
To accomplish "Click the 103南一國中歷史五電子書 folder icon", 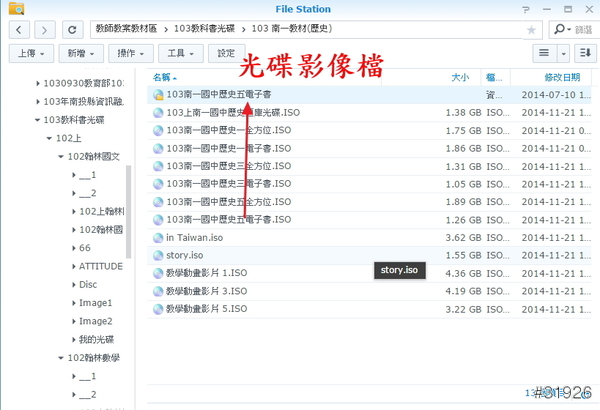I will [158, 96].
